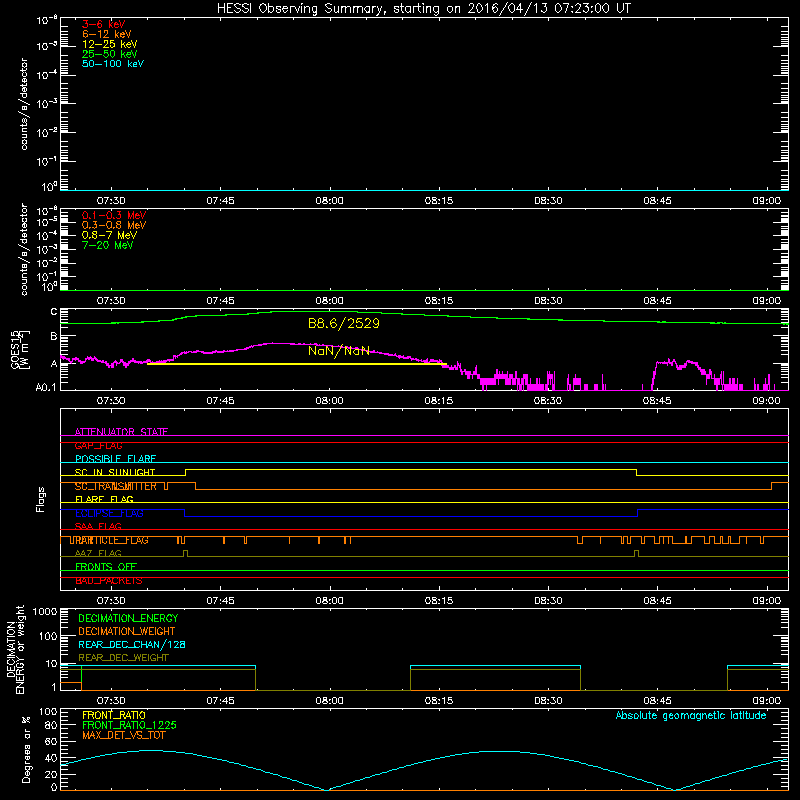The height and width of the screenshot is (800, 800).
Task: Click the 0.3-0.8 MeV legend entry
Action: 114,225
